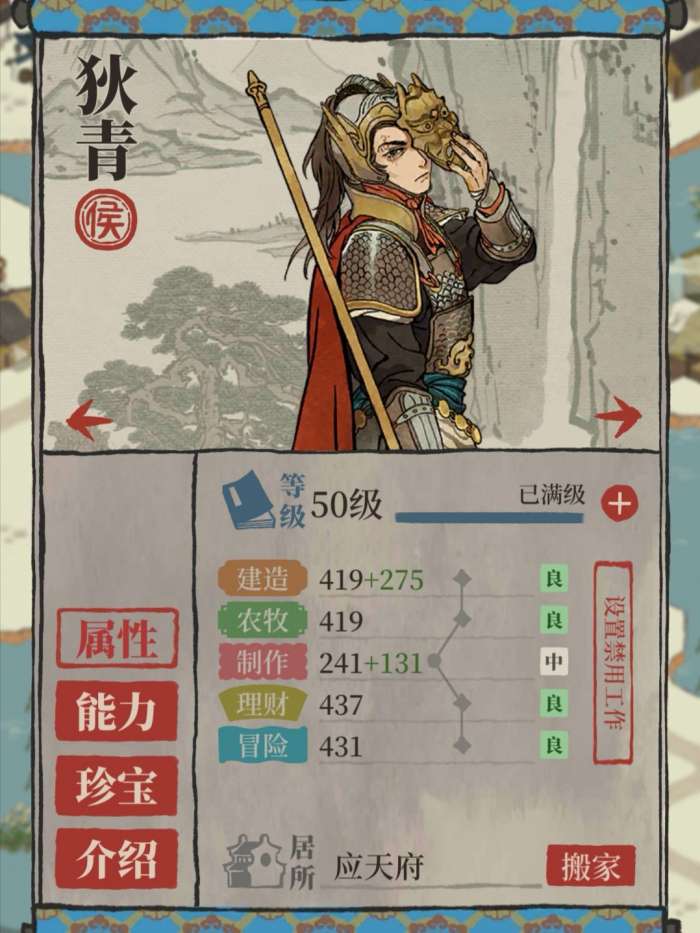The height and width of the screenshot is (933, 700).
Task: Click the 制作 pink attribute badge
Action: (262, 662)
